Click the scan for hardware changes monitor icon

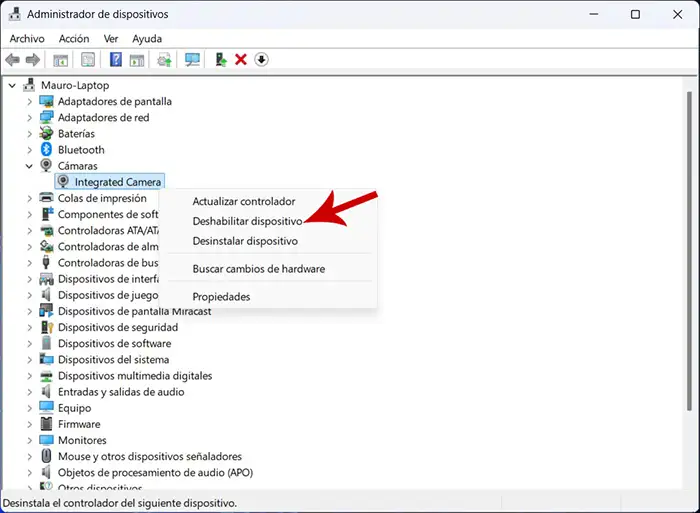(192, 60)
